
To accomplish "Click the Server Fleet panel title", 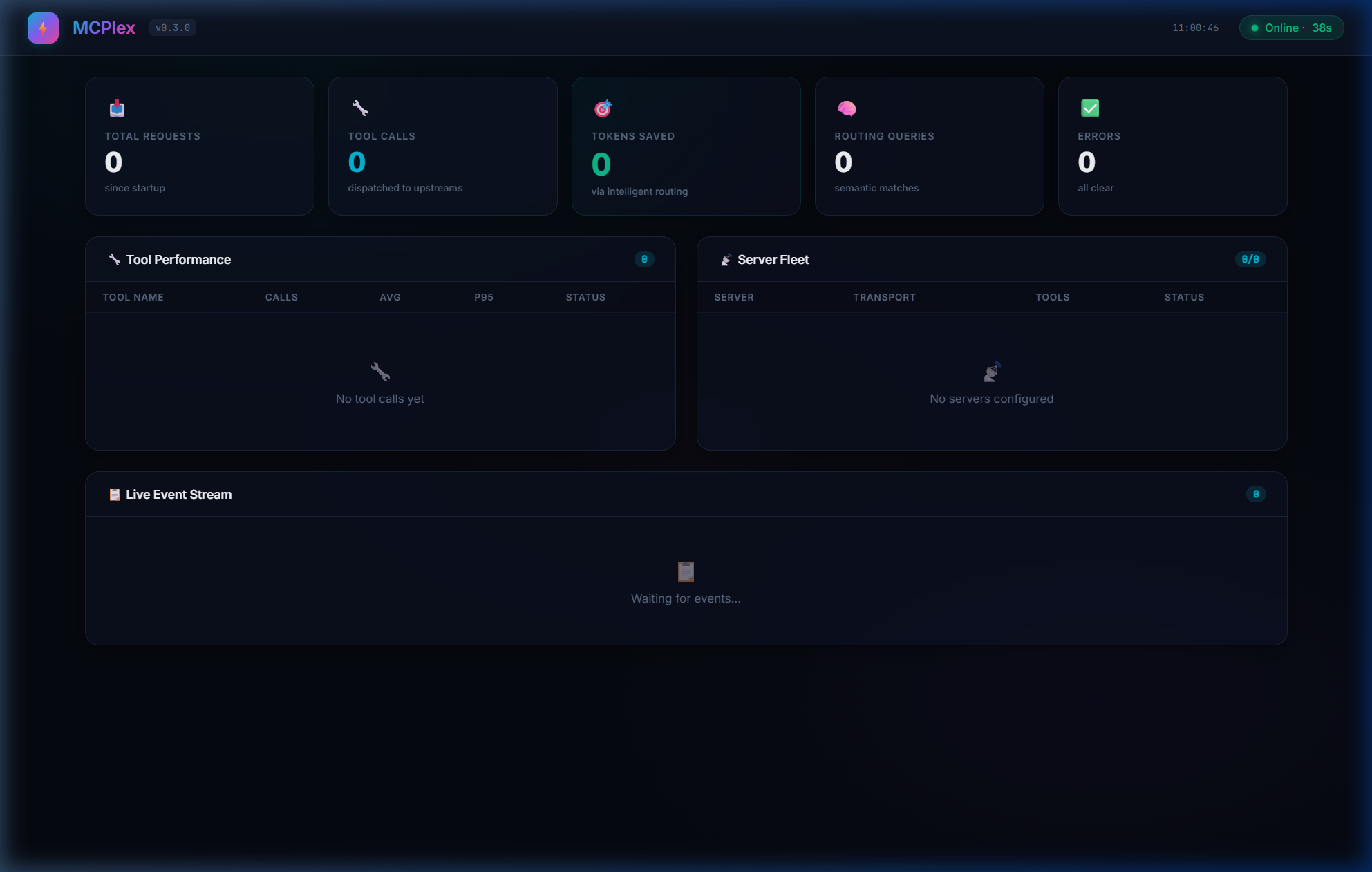I will click(x=773, y=260).
